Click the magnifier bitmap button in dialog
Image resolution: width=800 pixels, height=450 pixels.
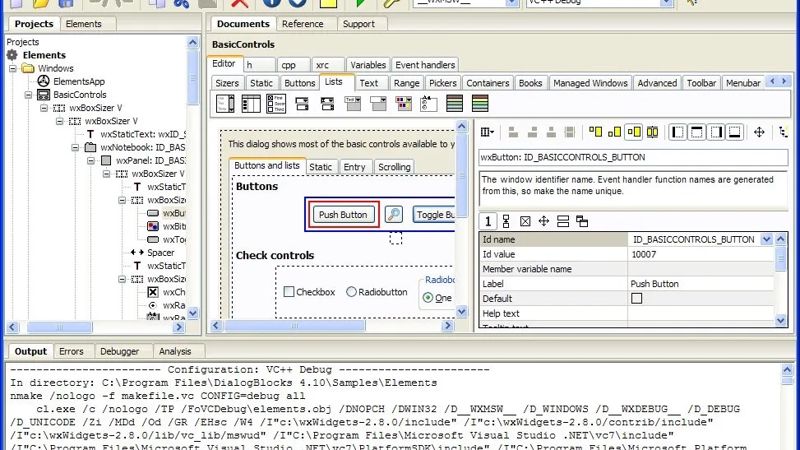tap(393, 214)
